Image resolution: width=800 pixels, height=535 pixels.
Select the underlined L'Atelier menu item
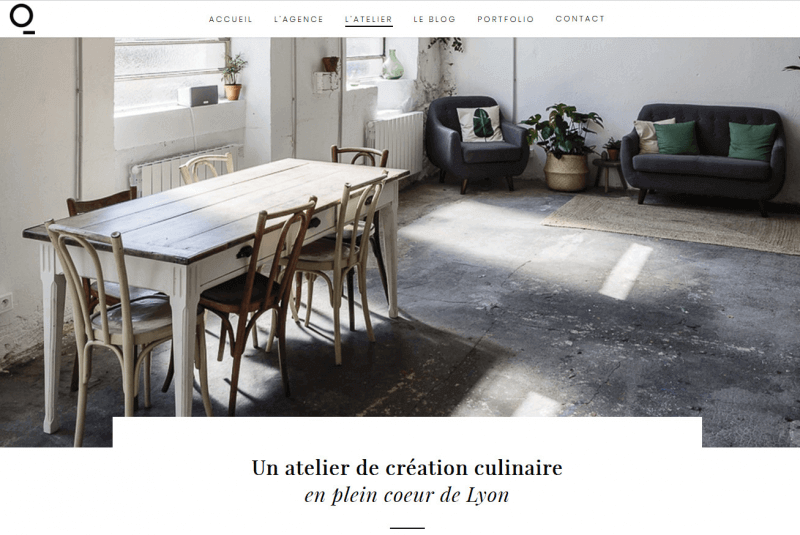click(x=368, y=19)
